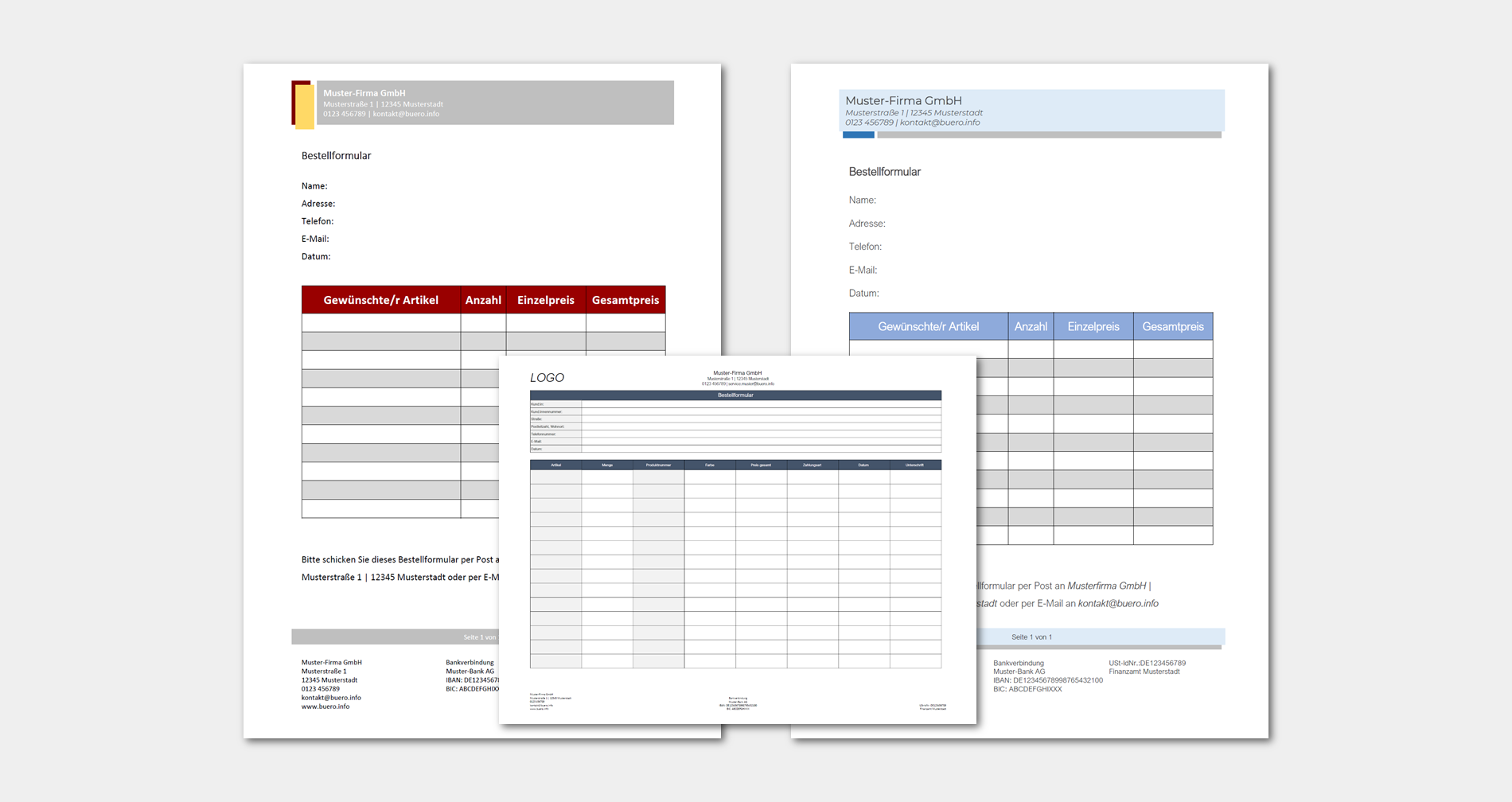Click 'Muster-Firma GmbH' in the light blue header banner
The height and width of the screenshot is (802, 1512).
click(903, 100)
